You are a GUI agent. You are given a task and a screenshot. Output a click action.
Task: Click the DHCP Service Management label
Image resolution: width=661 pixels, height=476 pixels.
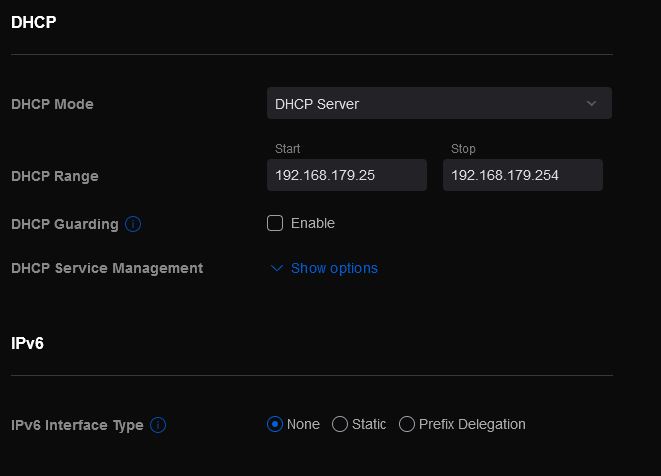[106, 268]
